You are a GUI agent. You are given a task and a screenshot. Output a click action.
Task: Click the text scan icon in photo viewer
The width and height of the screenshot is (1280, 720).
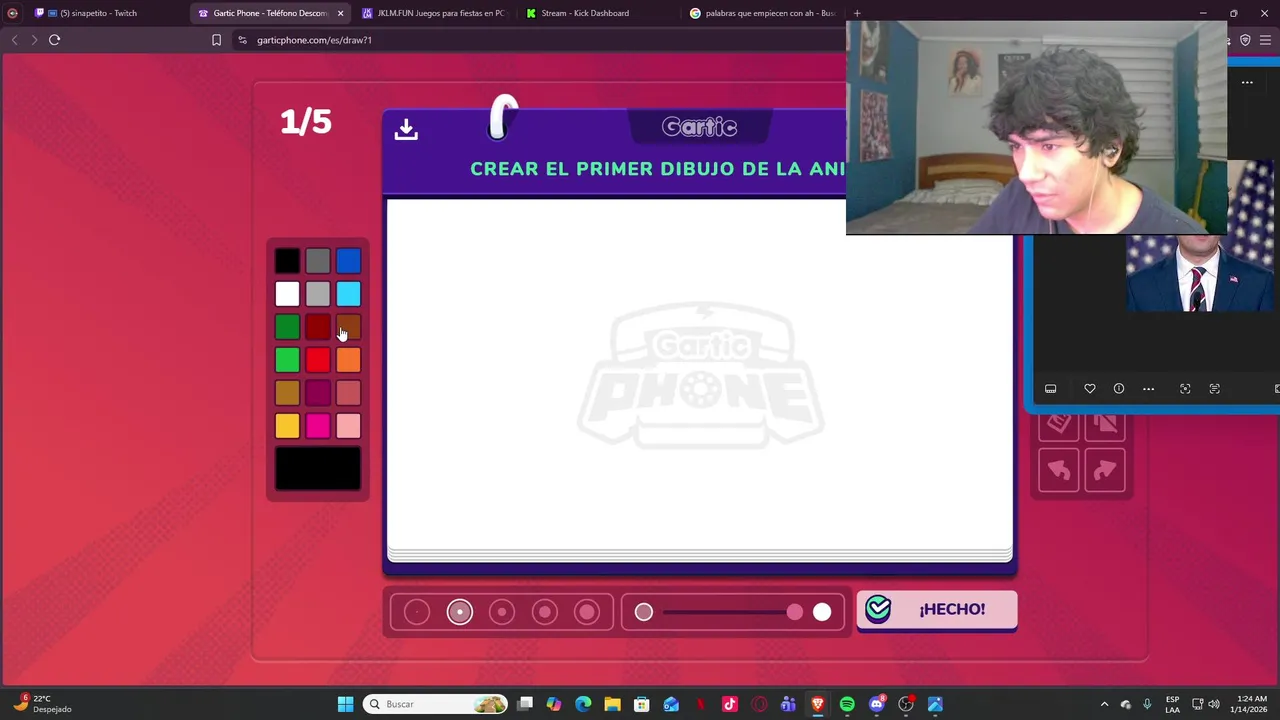point(1214,389)
